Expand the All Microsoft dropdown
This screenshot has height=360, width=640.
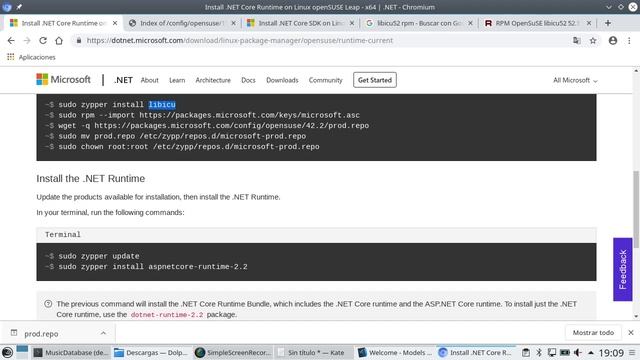[x=575, y=80]
